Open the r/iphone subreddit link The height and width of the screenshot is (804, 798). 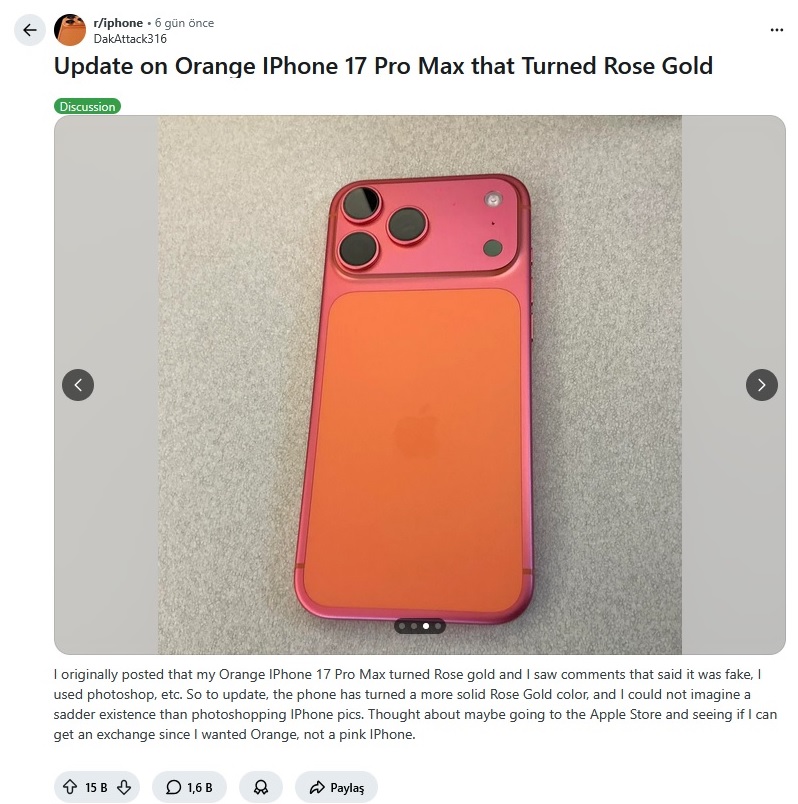point(118,23)
